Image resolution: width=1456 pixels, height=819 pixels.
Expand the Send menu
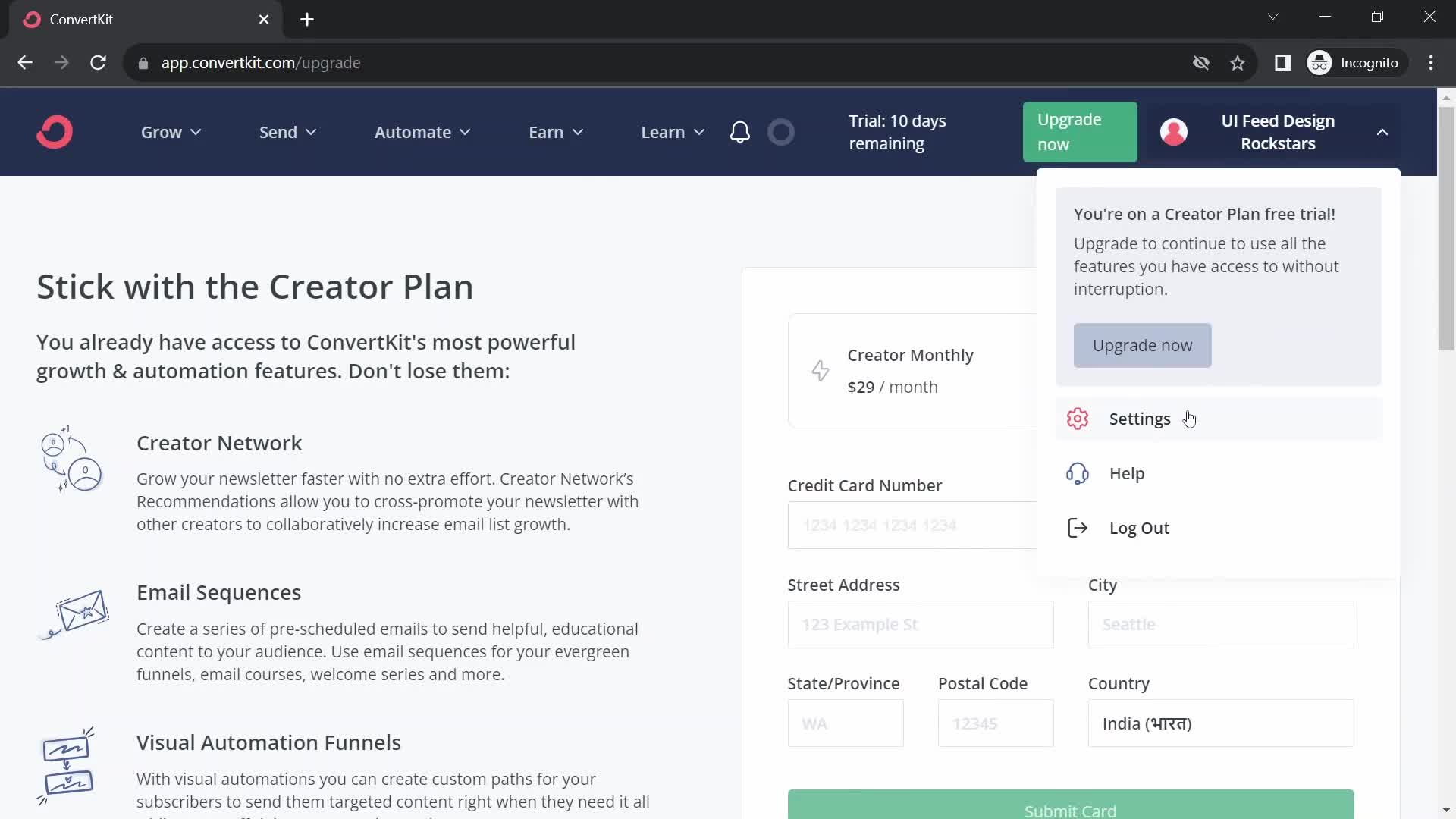coord(288,132)
